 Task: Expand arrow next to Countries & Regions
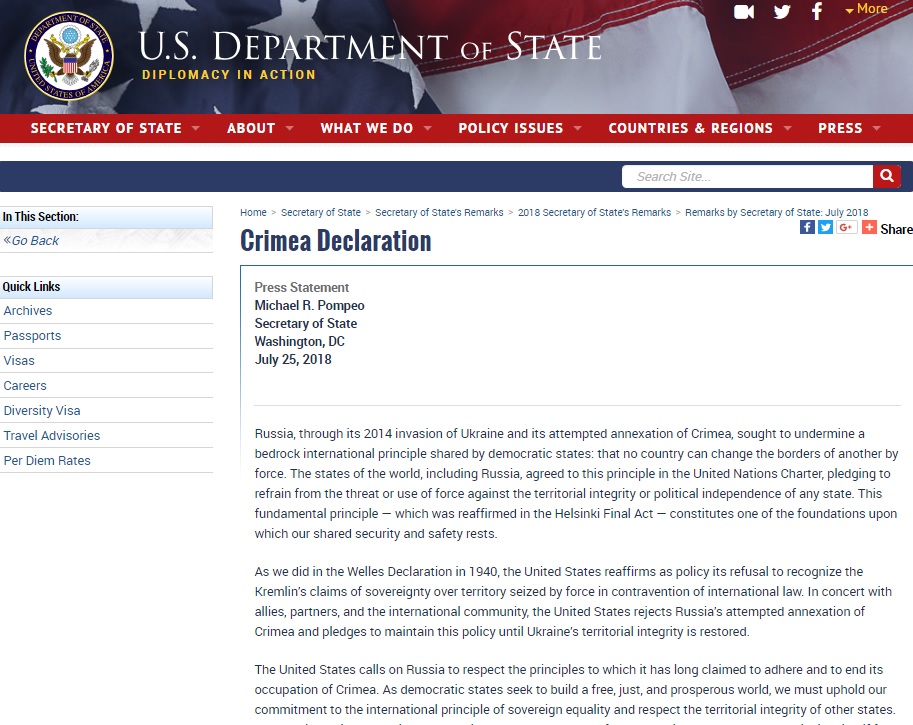click(x=787, y=128)
